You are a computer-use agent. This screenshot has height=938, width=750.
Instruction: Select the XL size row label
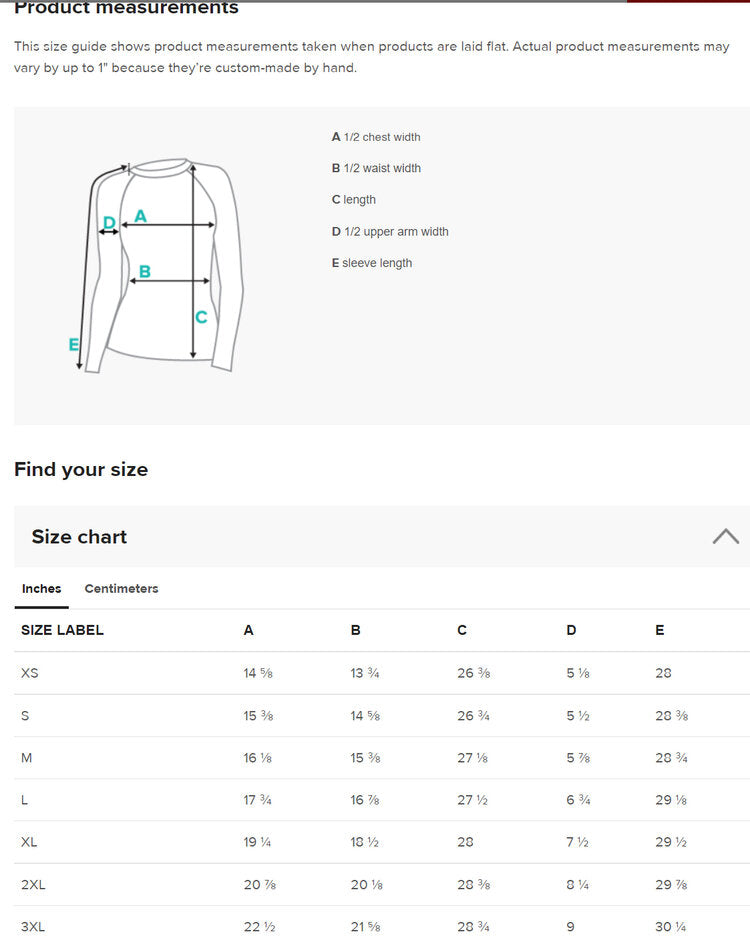point(29,842)
